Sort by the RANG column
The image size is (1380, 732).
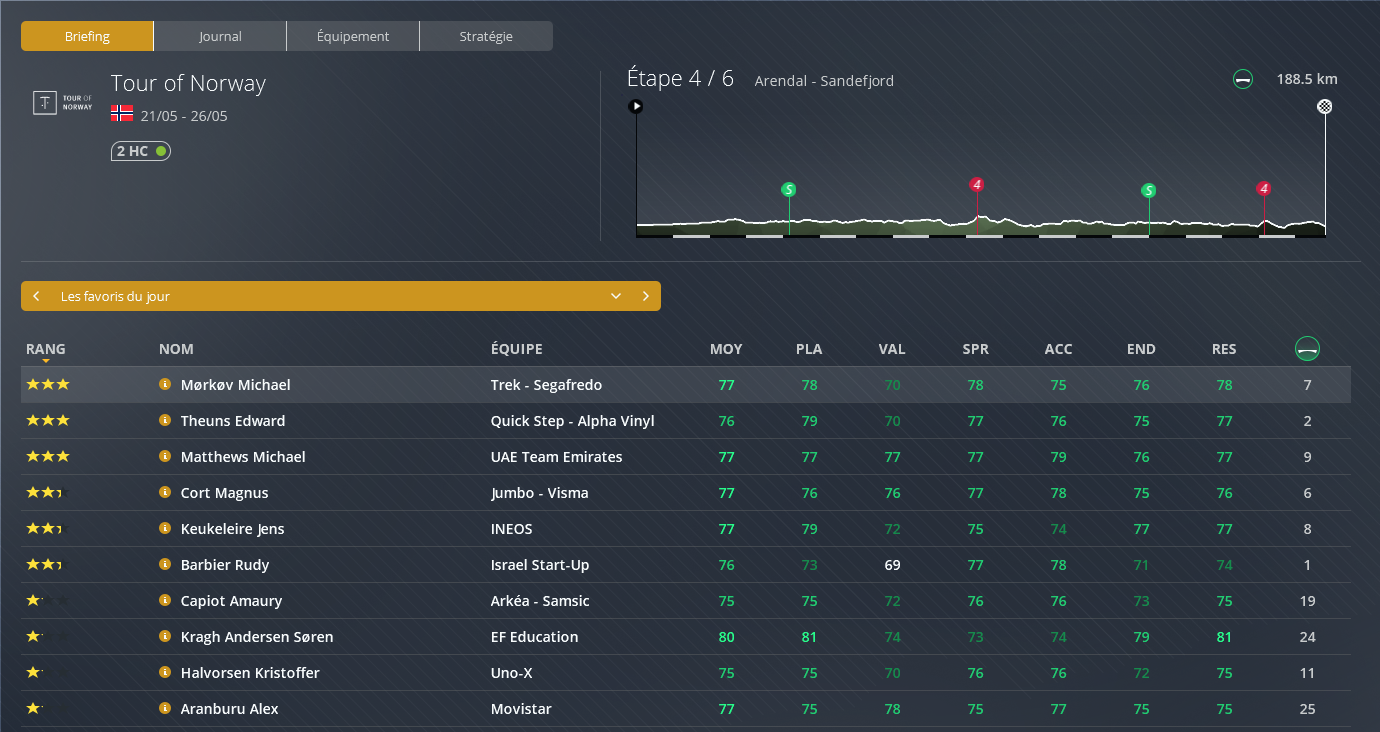tap(46, 349)
